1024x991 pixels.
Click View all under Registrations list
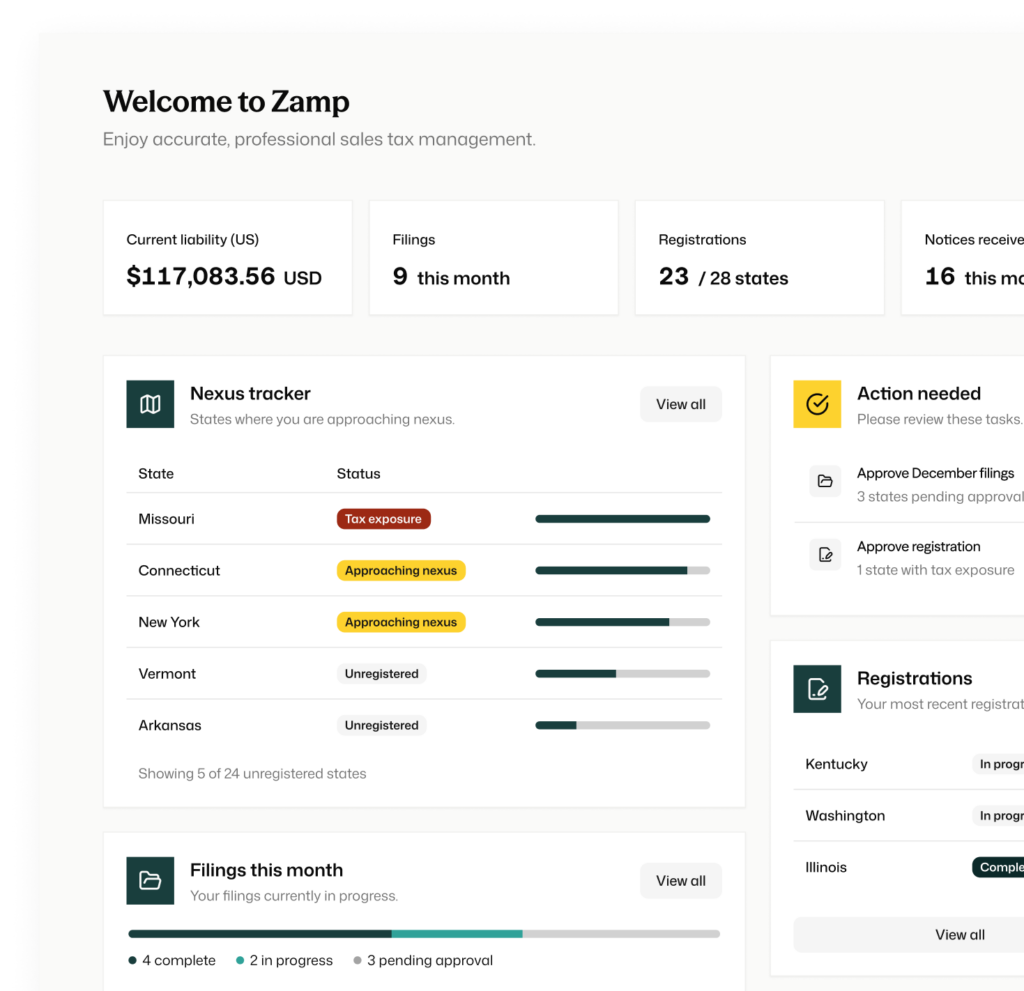click(959, 934)
